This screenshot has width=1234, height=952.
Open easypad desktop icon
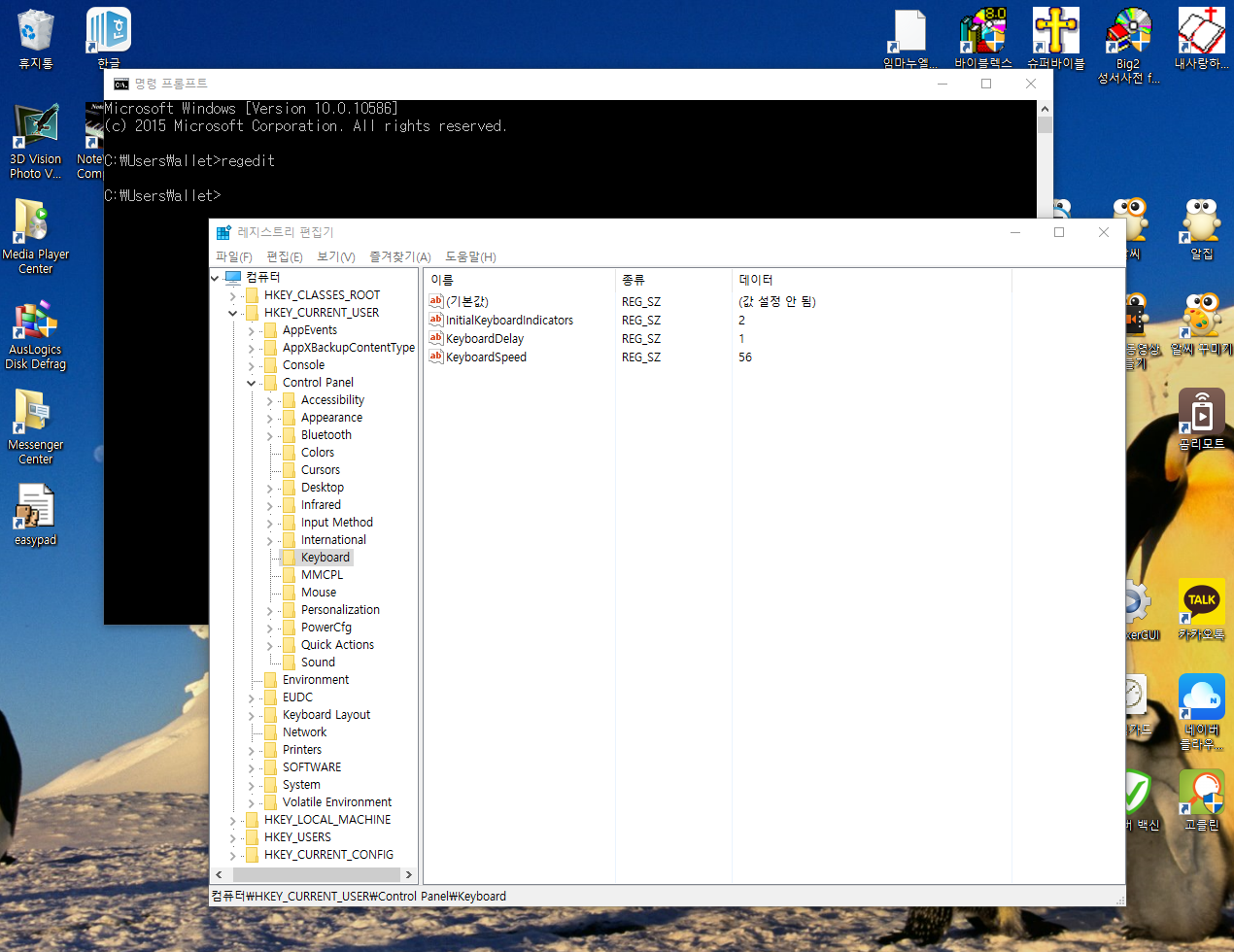(x=35, y=515)
